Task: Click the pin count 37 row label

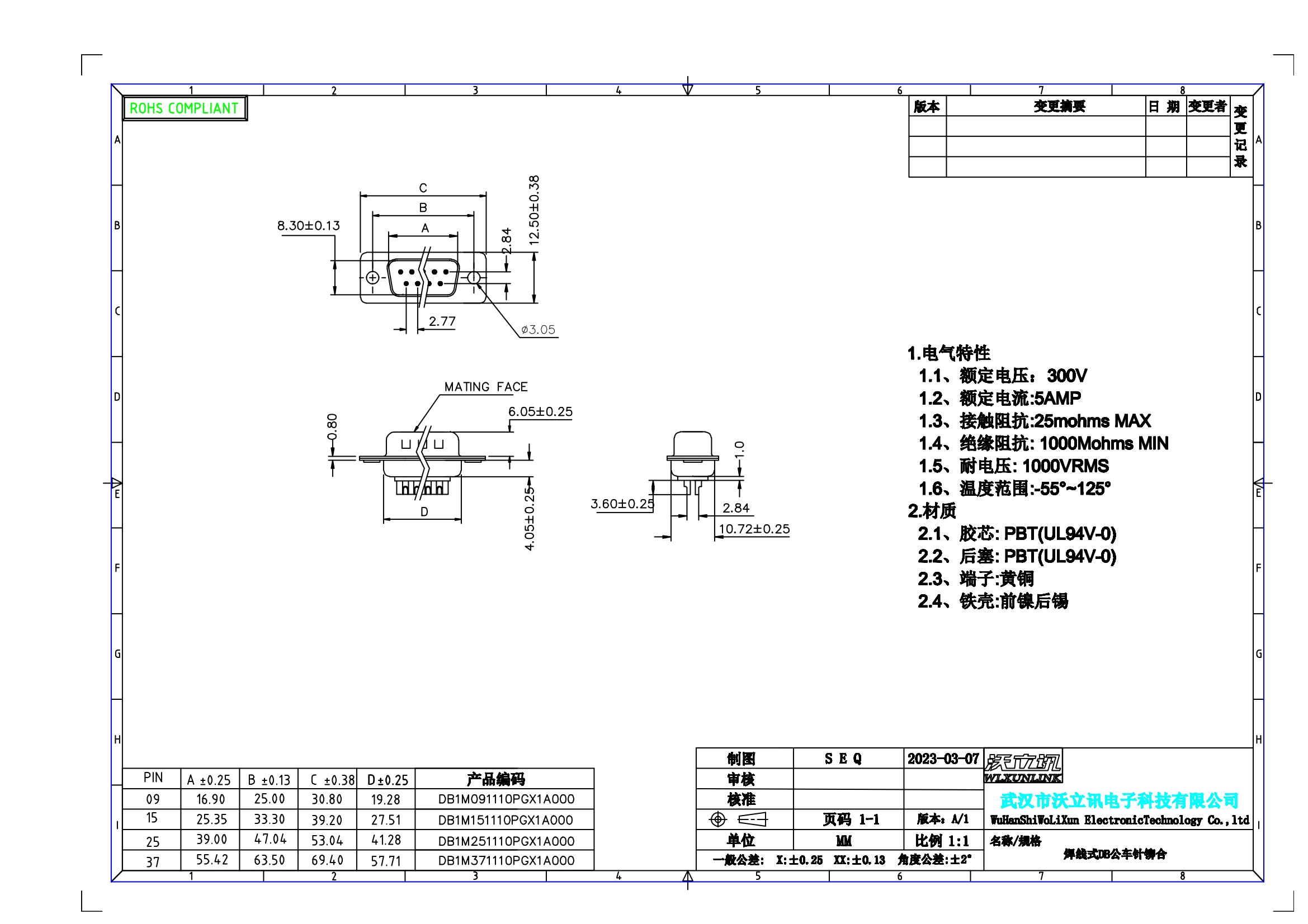Action: click(x=153, y=862)
